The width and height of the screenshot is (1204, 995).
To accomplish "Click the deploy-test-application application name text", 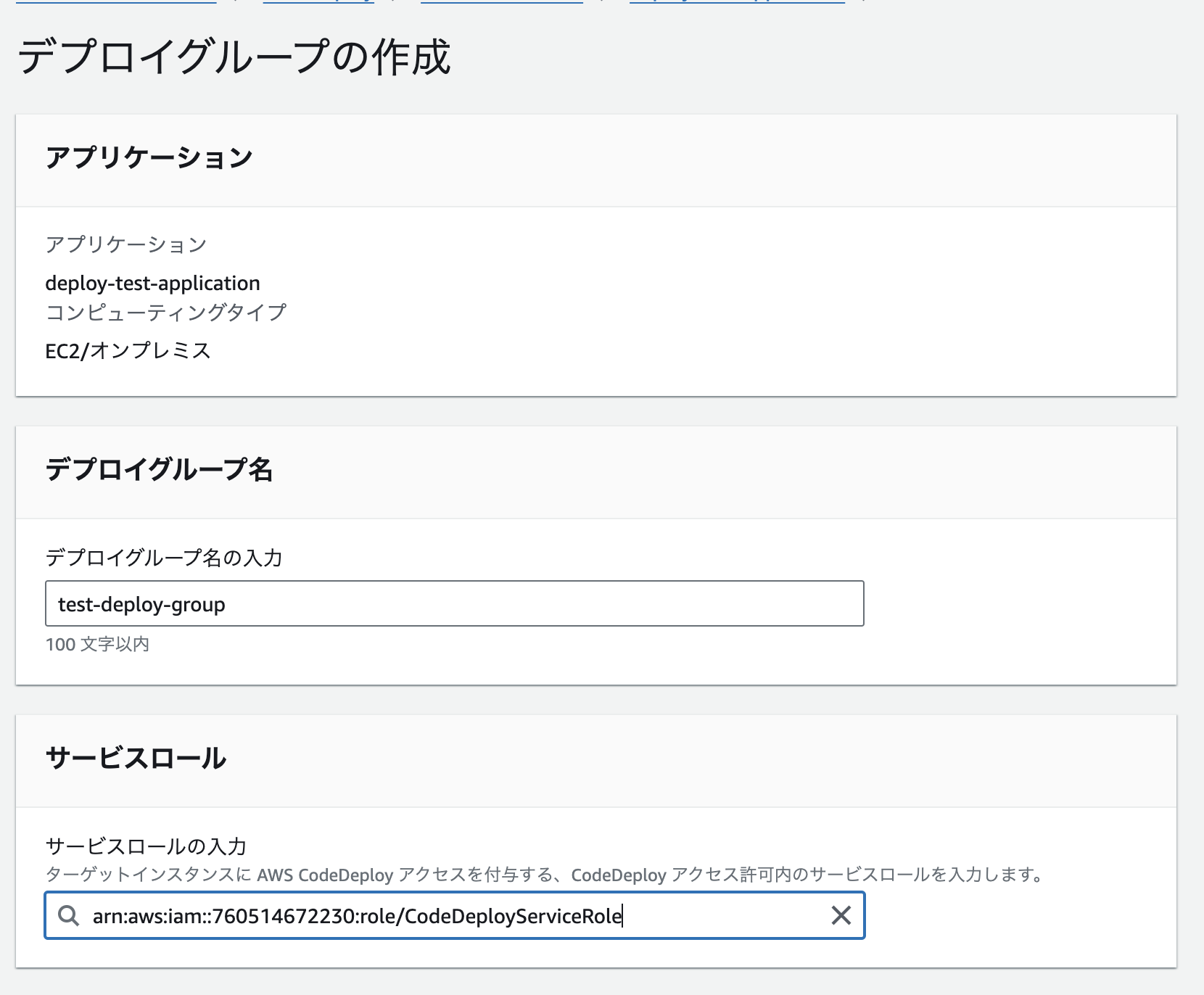I will [152, 283].
